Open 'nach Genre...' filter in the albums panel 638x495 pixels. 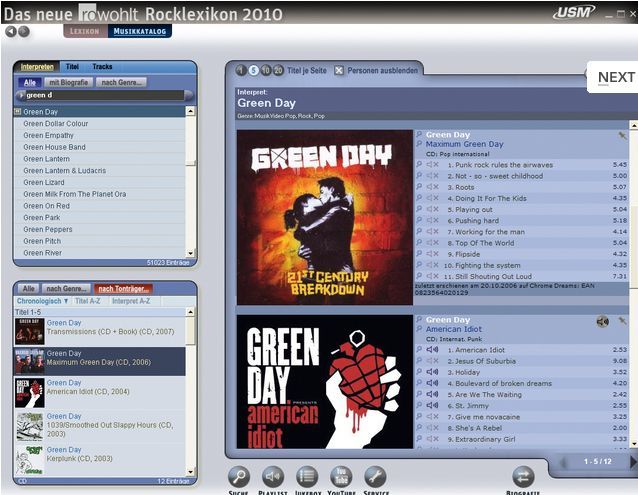coord(66,289)
